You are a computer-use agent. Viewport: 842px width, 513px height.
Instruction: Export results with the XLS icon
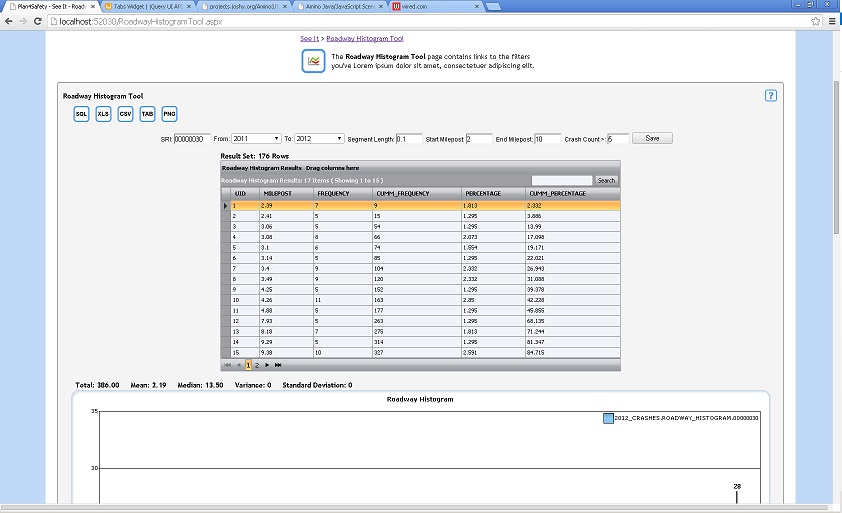pos(103,114)
